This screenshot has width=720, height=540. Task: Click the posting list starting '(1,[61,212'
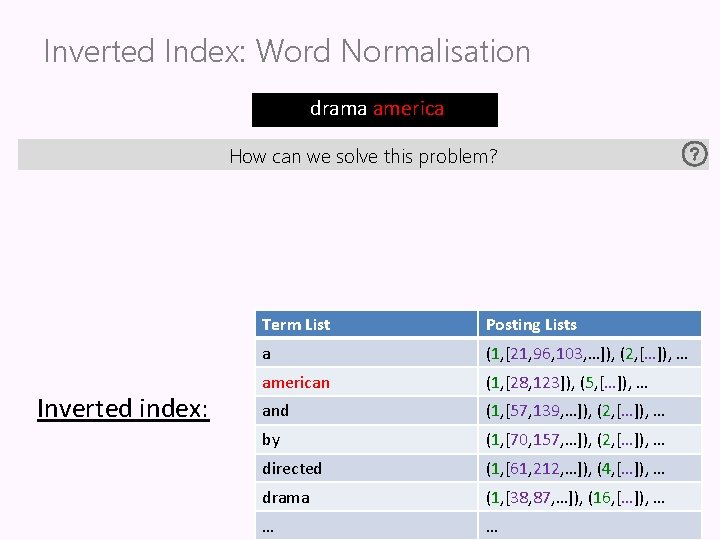point(590,468)
